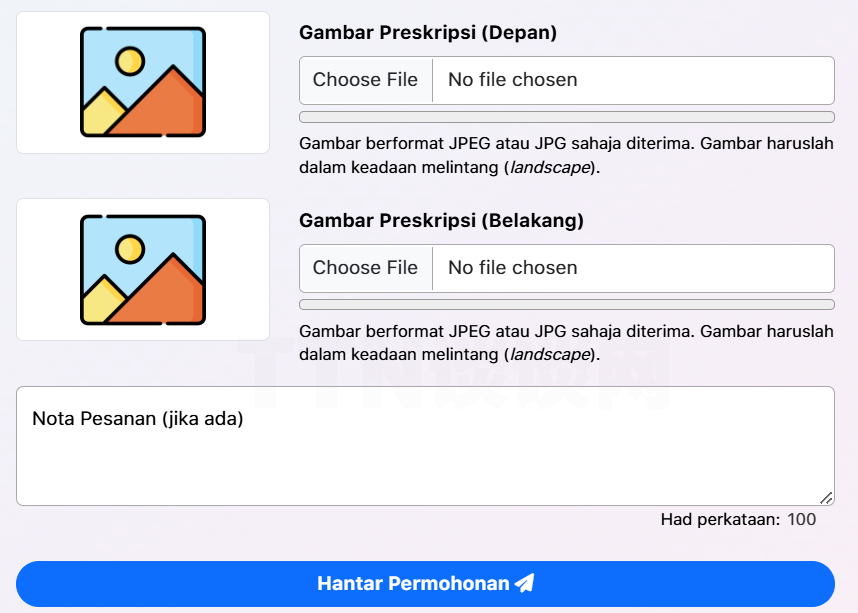Click the Gambar Preskripsi (Belakang) label
The image size is (858, 613).
[x=441, y=220]
